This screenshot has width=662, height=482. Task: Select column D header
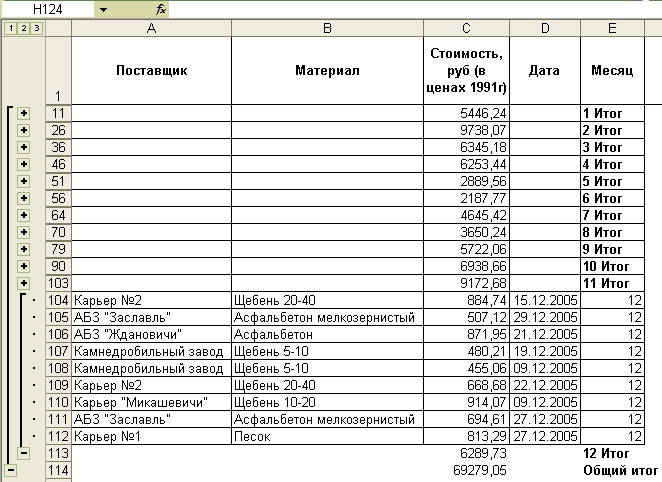[x=545, y=28]
